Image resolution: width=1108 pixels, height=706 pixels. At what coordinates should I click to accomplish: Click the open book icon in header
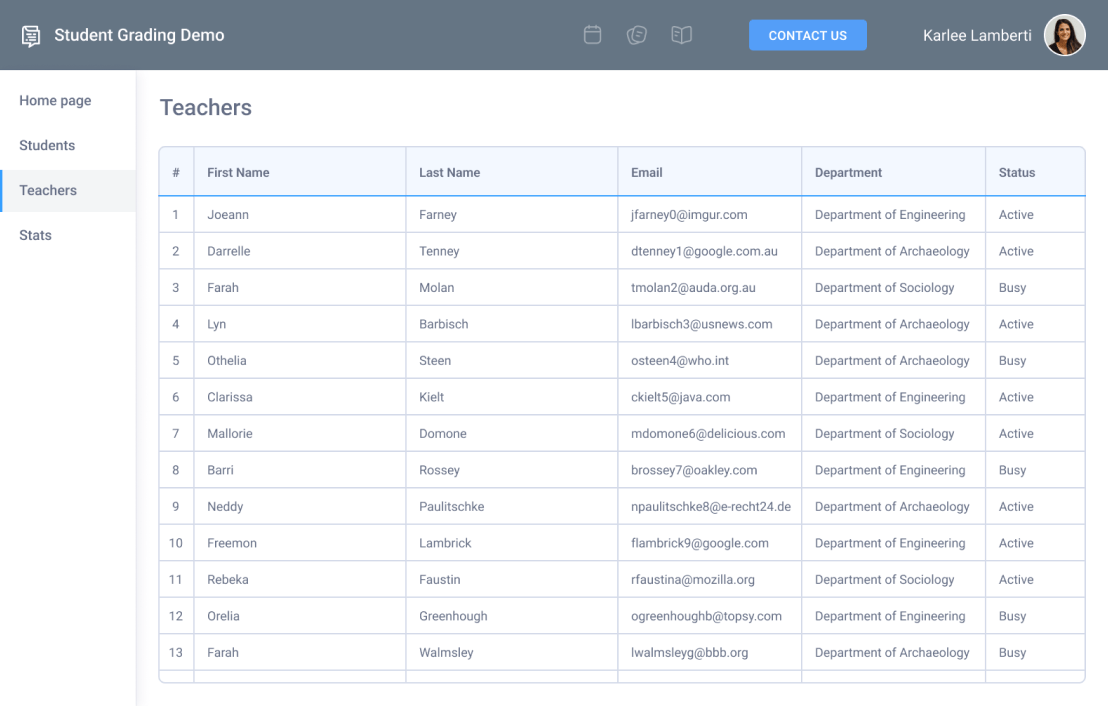click(x=682, y=35)
